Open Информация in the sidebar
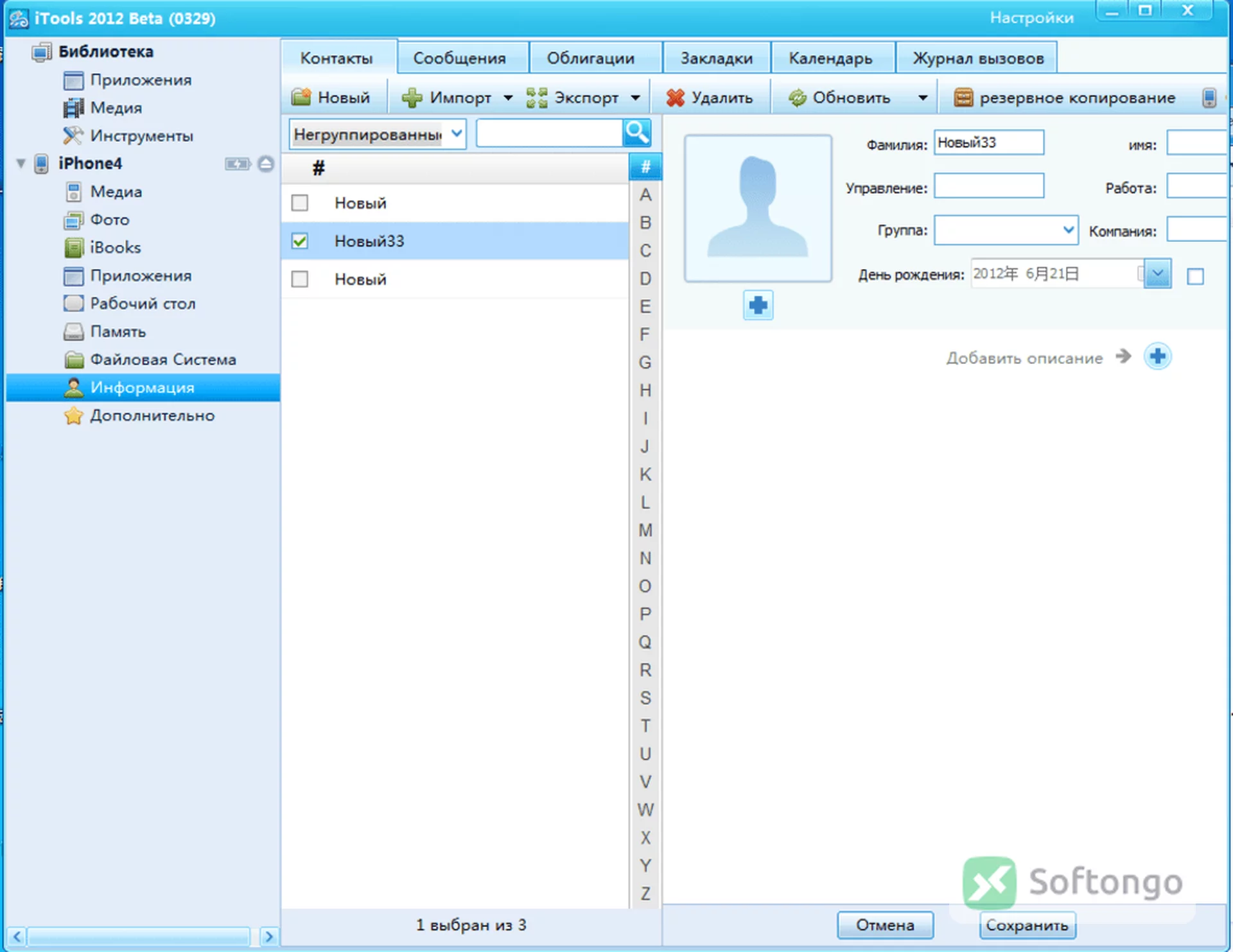Image resolution: width=1233 pixels, height=952 pixels. pyautogui.click(x=143, y=387)
